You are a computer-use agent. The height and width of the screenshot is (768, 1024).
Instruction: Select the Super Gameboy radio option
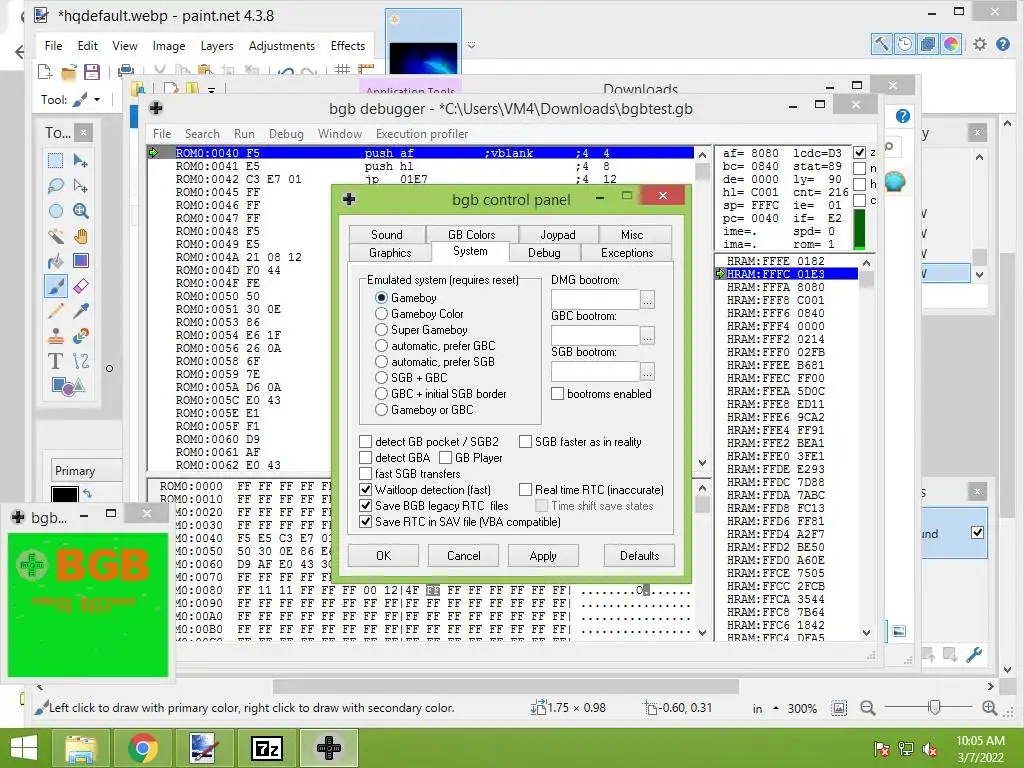point(381,330)
